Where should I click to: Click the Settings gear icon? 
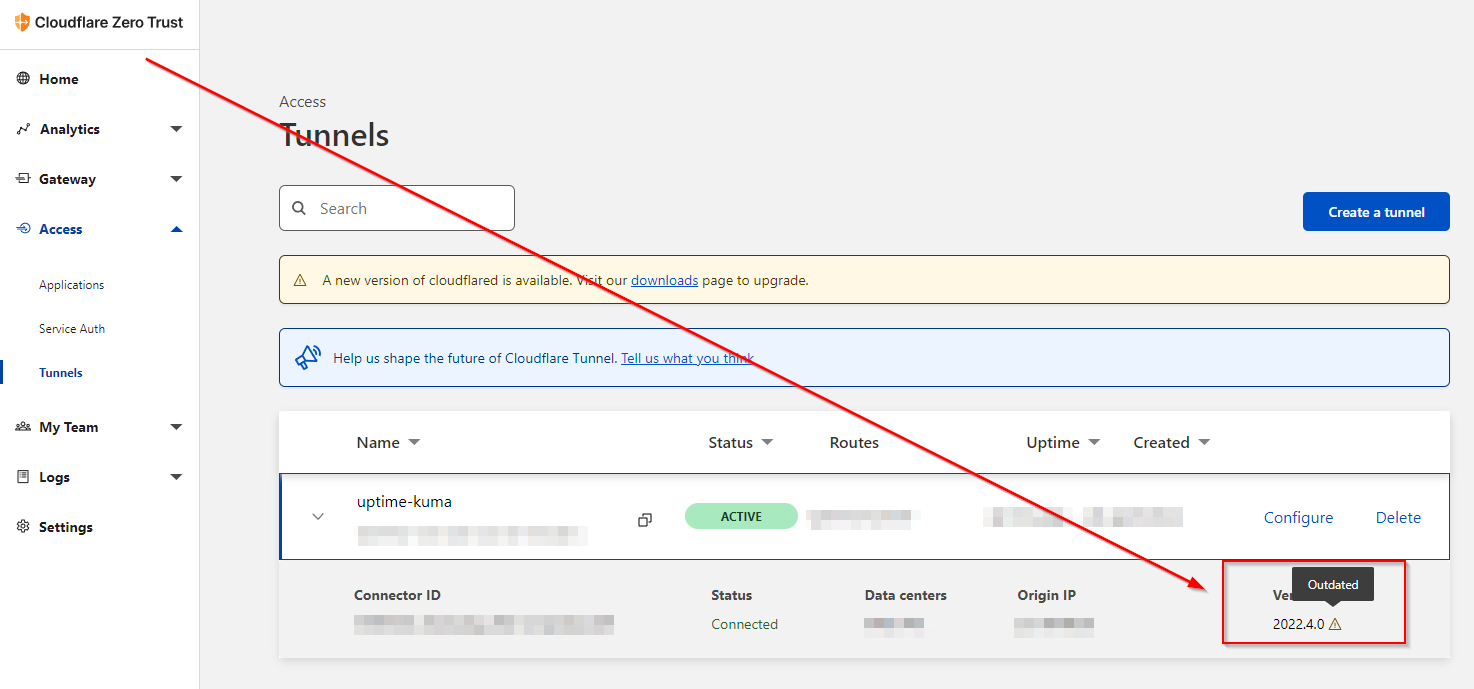tap(23, 527)
